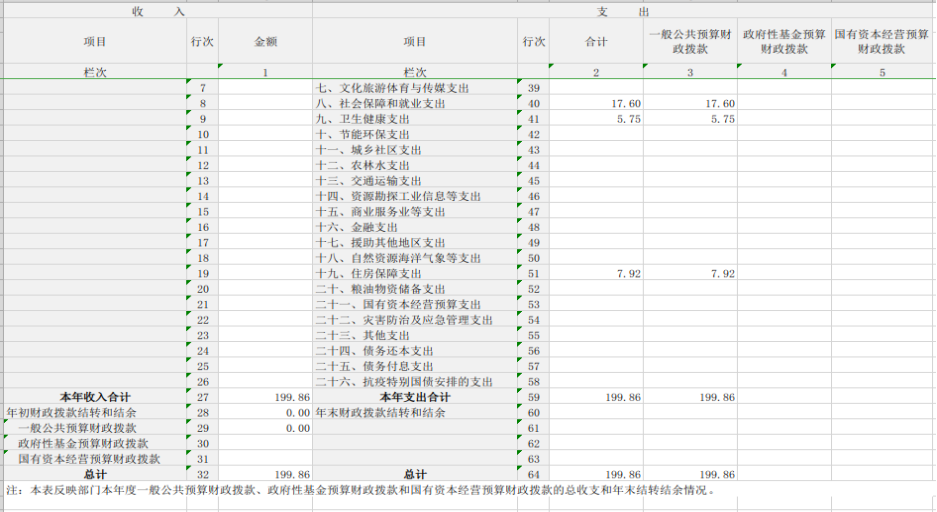937x512 pixels.
Task: Click the 九、卫生健康支出 cell
Action: (x=414, y=119)
